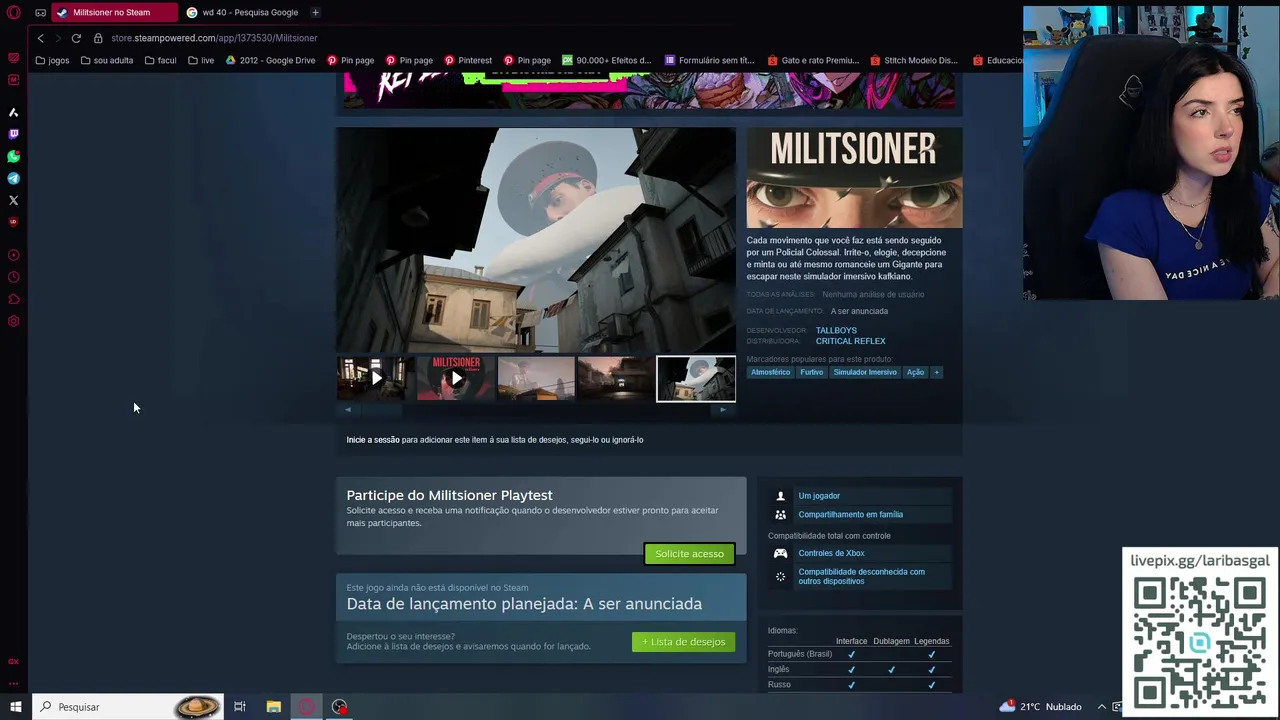The image size is (1280, 720).
Task: Open File Explorer from the taskbar
Action: point(274,707)
